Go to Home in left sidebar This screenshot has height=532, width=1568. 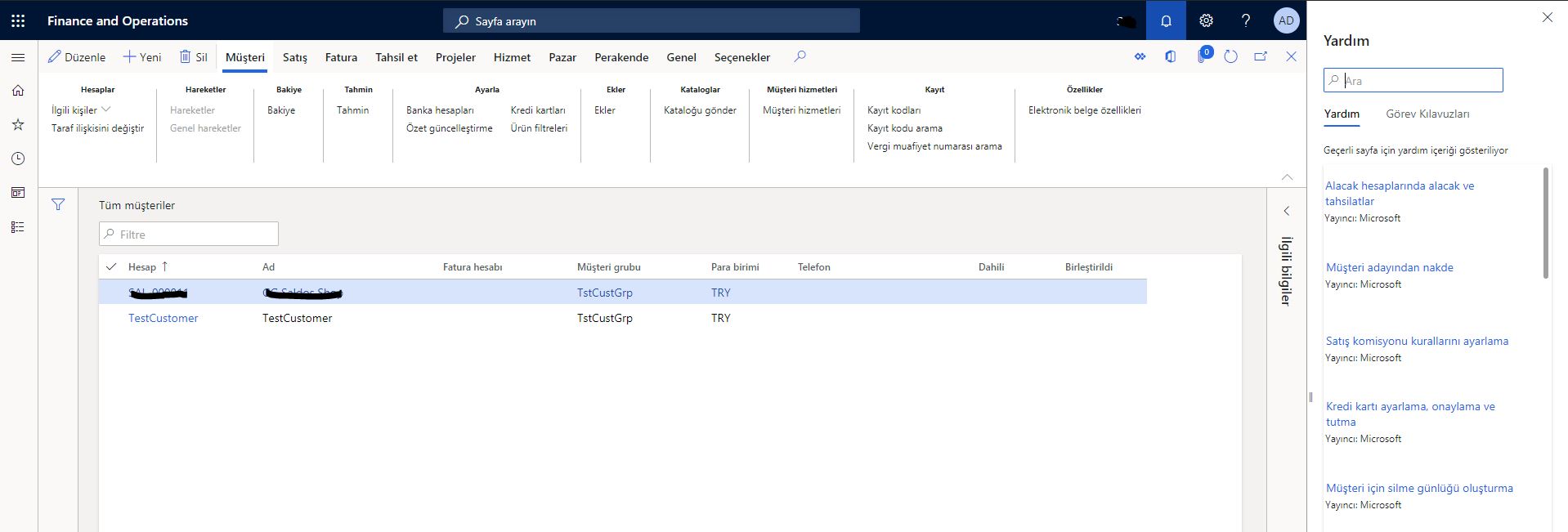click(x=18, y=91)
